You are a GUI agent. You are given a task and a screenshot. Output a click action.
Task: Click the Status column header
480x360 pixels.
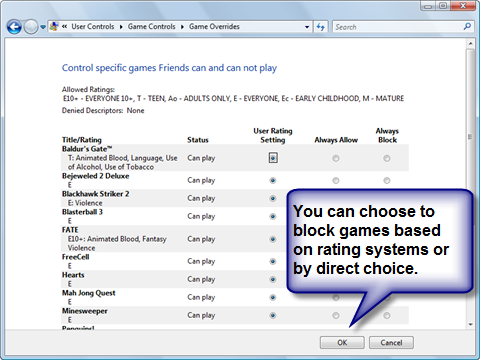point(198,140)
